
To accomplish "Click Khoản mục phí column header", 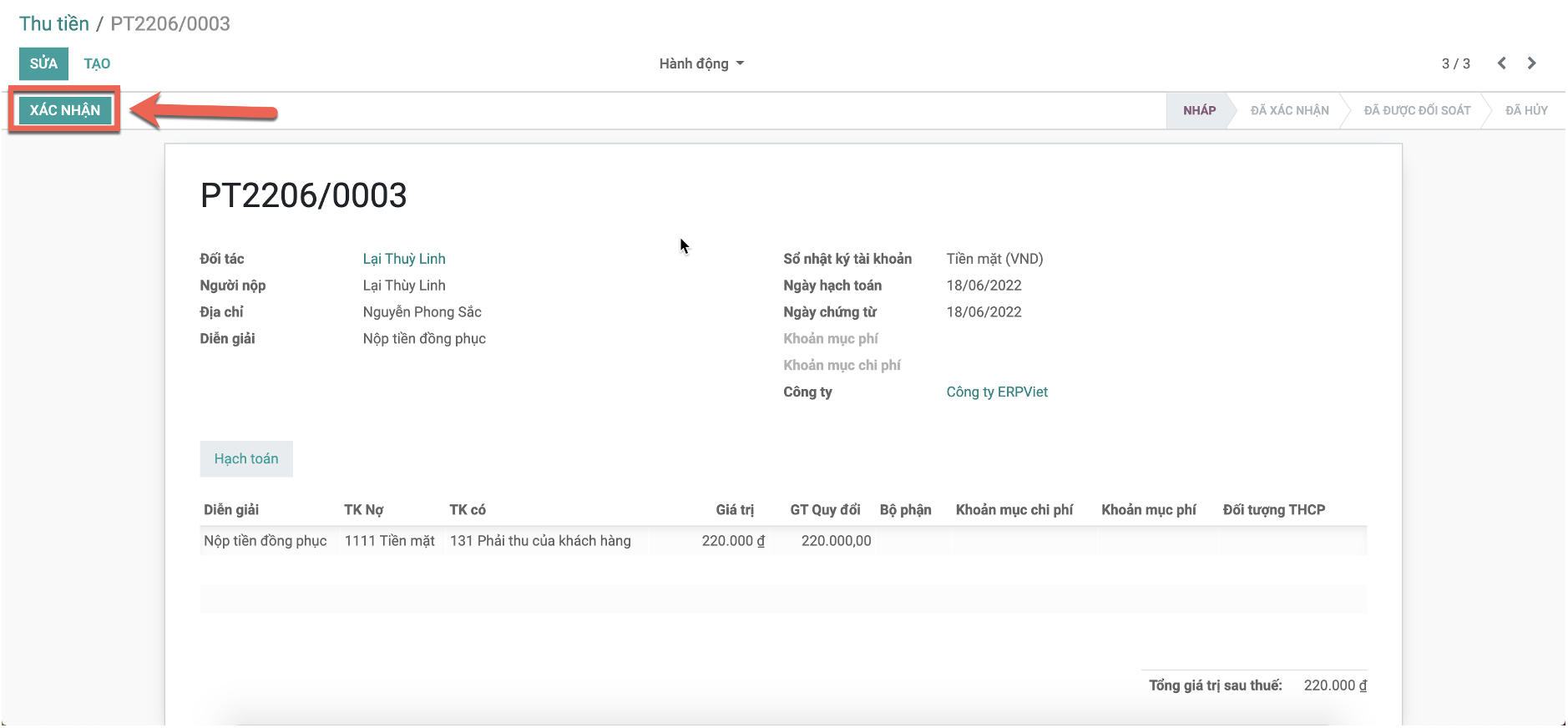I will pyautogui.click(x=1148, y=510).
